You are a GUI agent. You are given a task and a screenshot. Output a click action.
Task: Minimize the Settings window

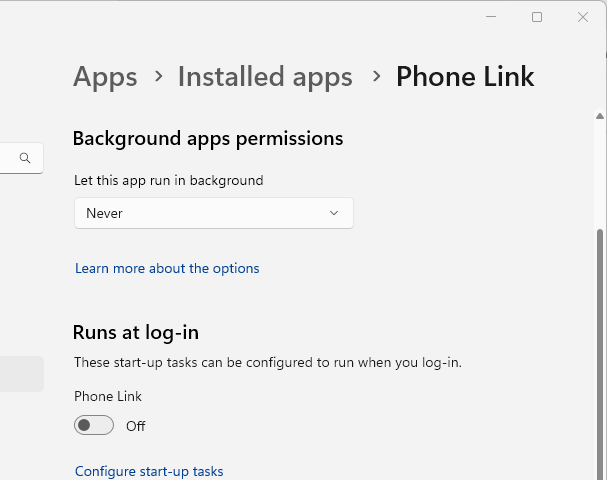point(491,17)
